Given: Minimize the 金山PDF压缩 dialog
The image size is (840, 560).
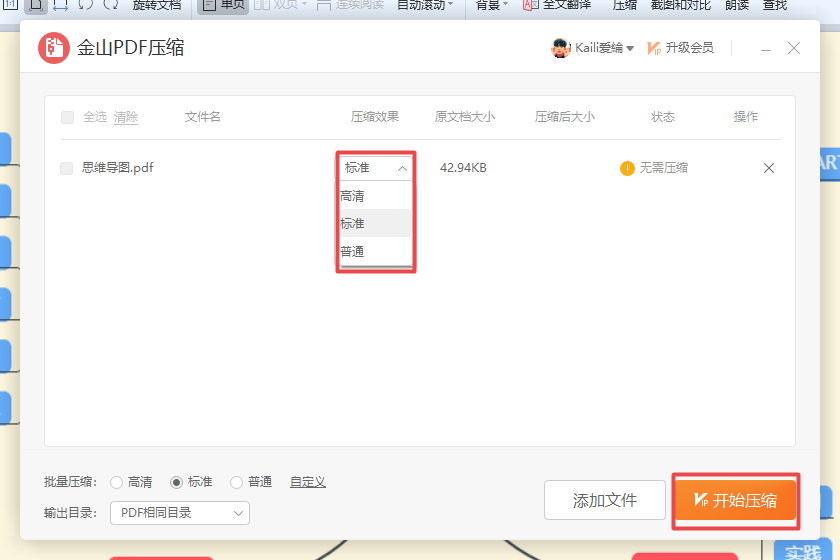Looking at the screenshot, I should point(766,49).
